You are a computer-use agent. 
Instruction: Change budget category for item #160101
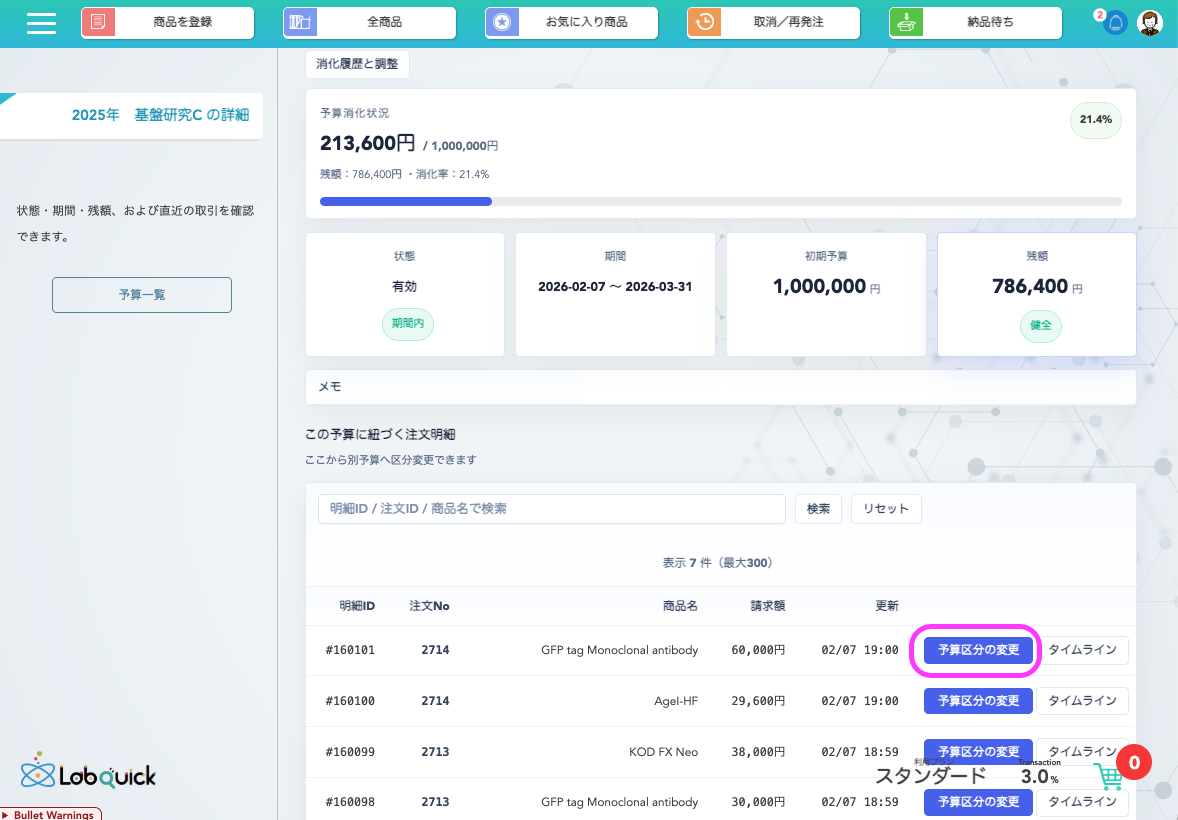tap(978, 650)
